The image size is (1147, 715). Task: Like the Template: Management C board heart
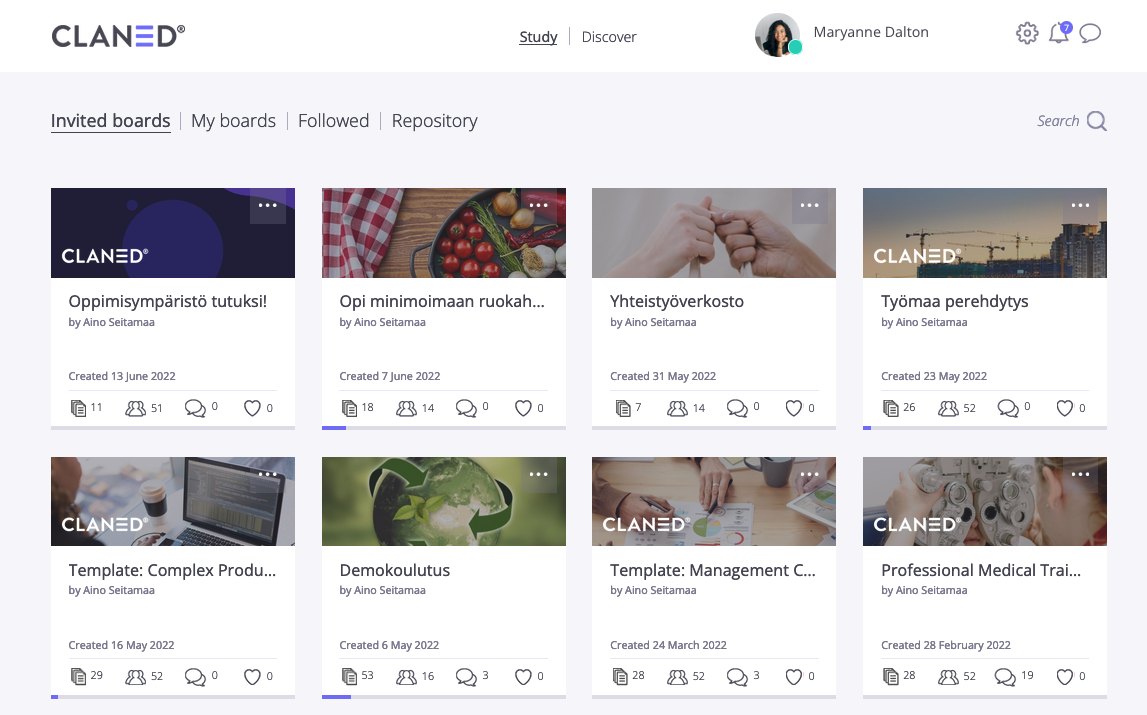(x=794, y=676)
